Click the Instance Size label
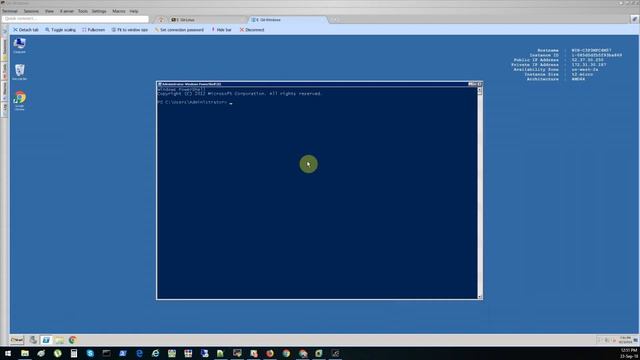Screen dimensions: 640x360 (542, 75)
